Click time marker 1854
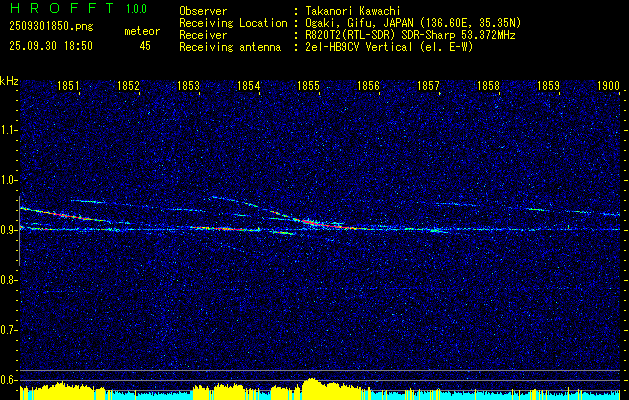 (x=248, y=85)
